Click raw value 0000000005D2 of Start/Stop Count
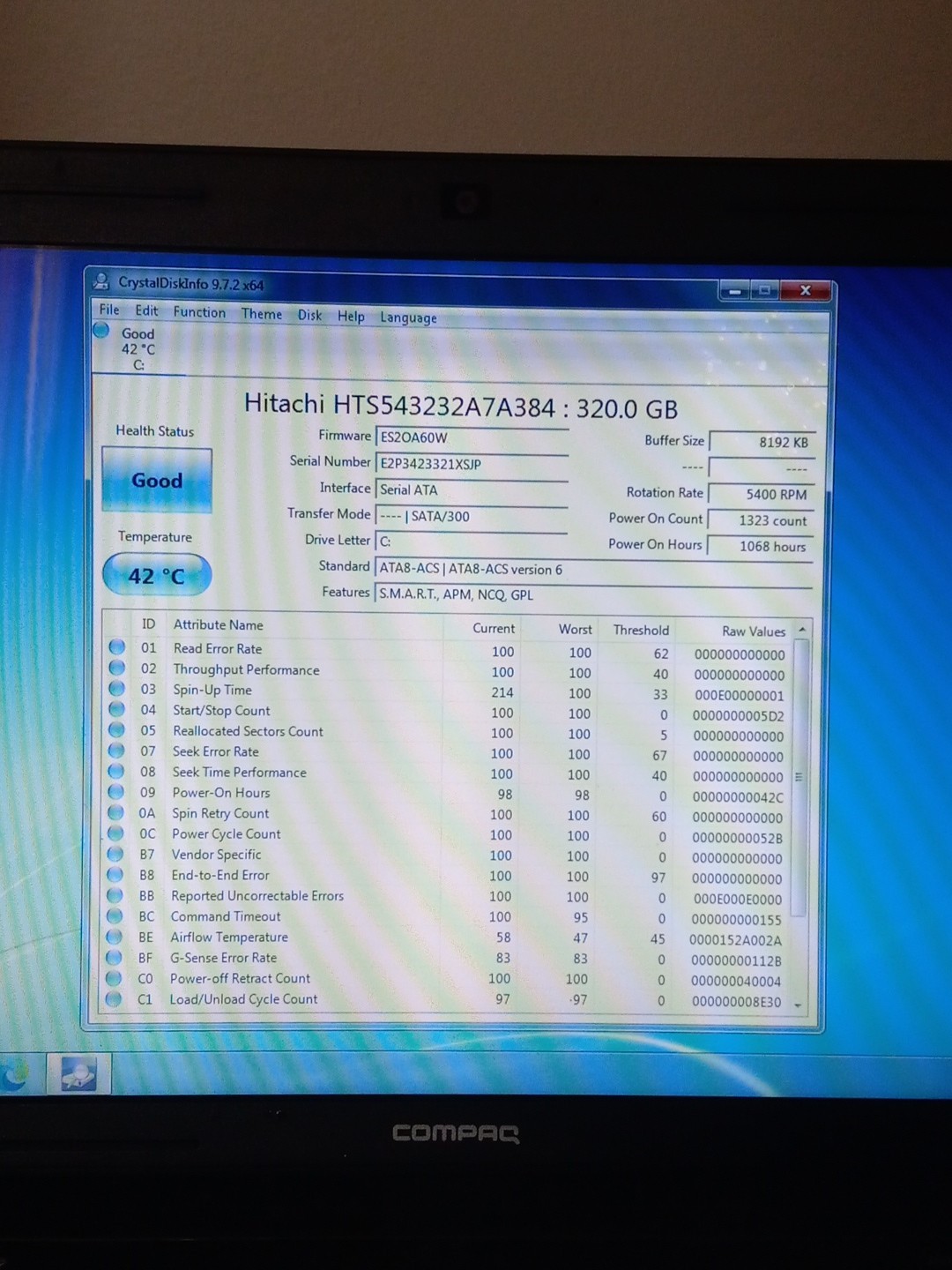The height and width of the screenshot is (1270, 952). (738, 716)
